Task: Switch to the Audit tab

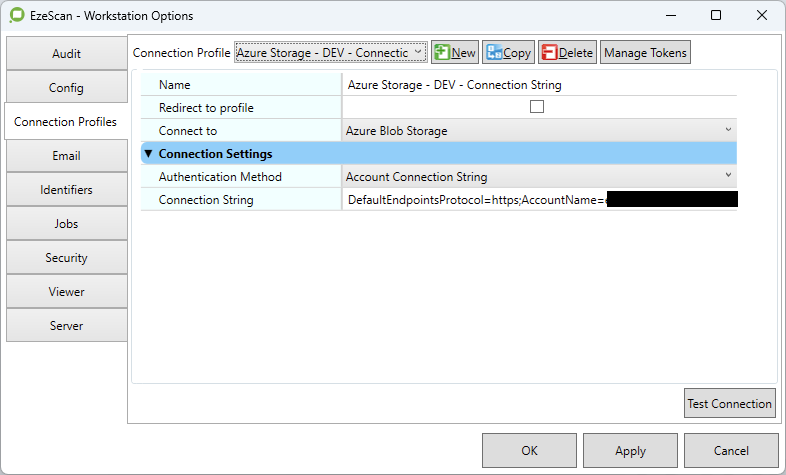Action: click(x=66, y=54)
